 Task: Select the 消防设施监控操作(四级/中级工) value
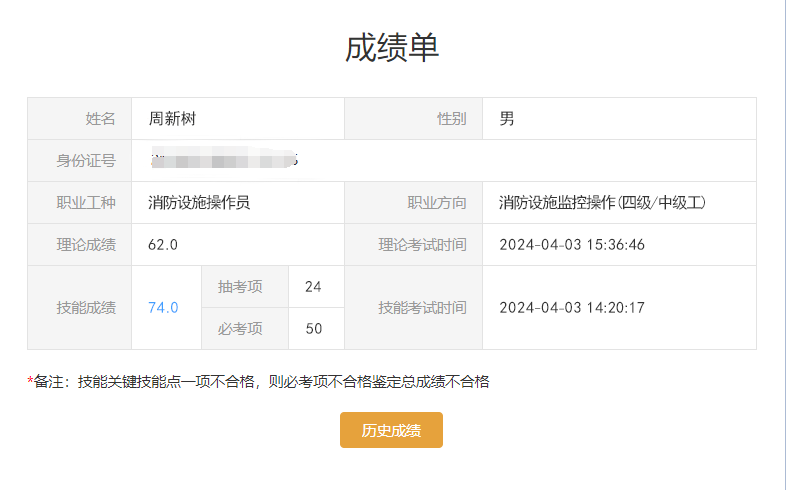[x=602, y=203]
